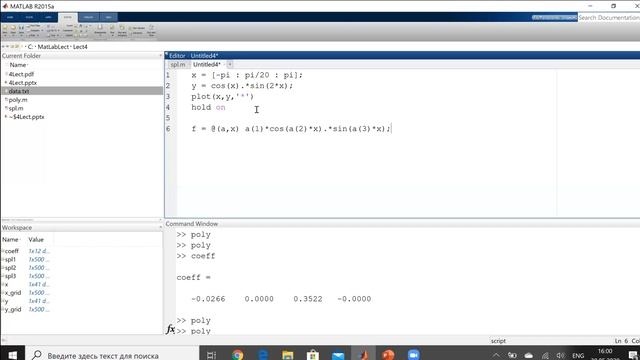The image size is (640, 360).
Task: Select spl.m in Current Folder list
Action: 16,108
